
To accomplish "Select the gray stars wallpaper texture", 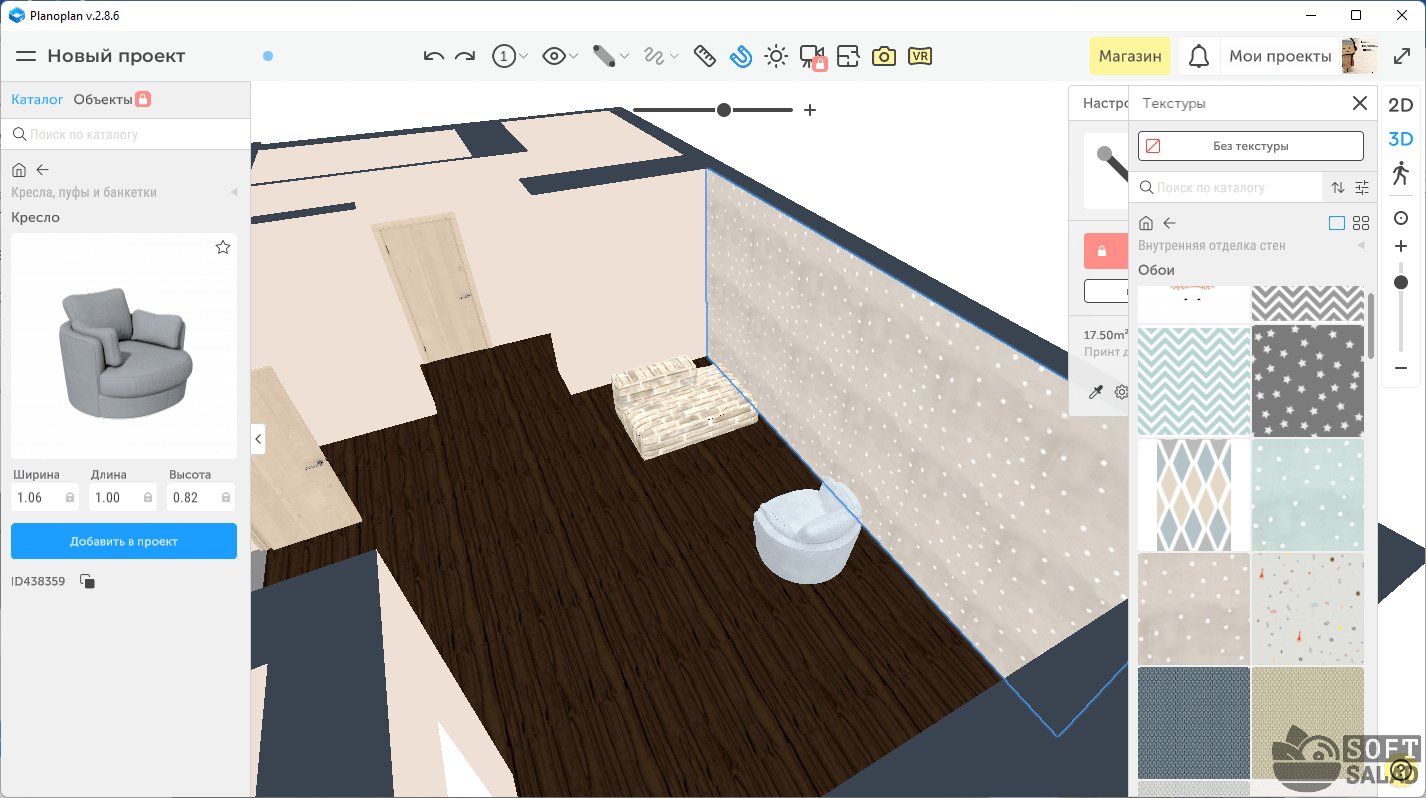I will coord(1307,381).
